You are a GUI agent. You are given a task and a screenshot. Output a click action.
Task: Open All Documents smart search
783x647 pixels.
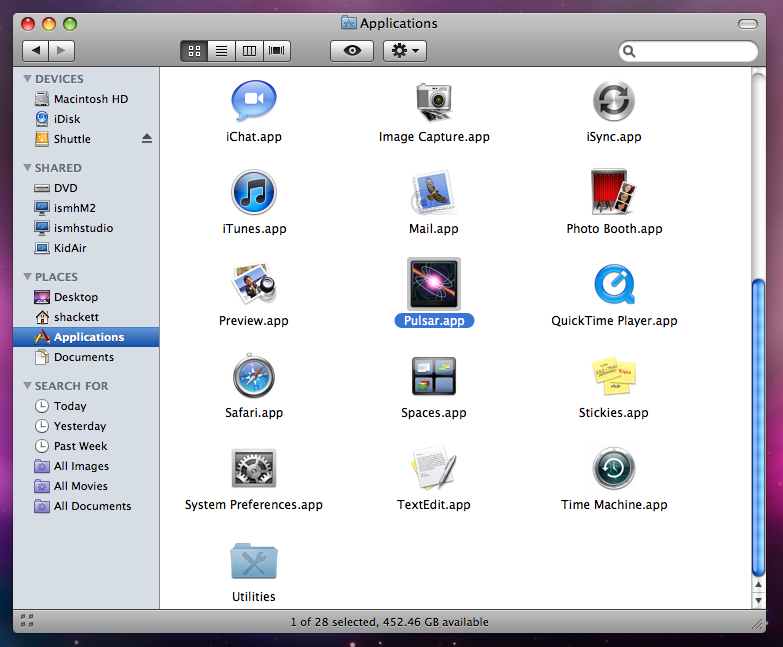coord(86,506)
